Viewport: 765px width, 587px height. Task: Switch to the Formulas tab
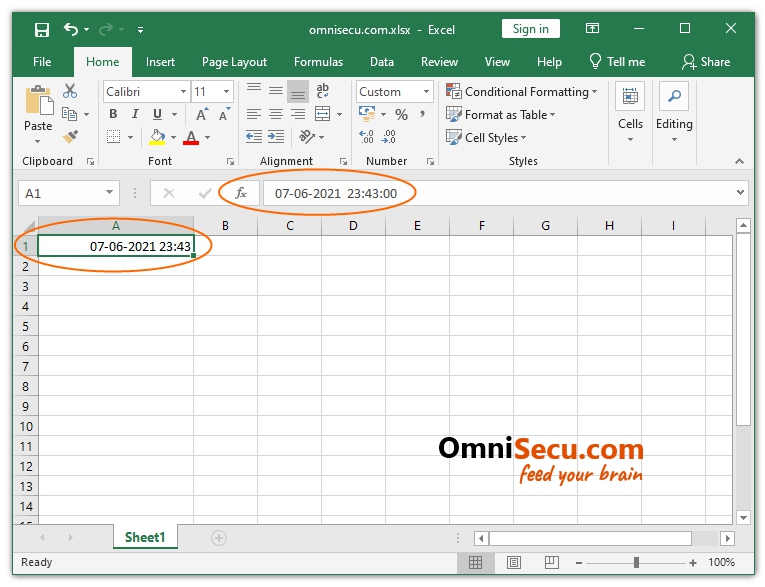pos(318,62)
